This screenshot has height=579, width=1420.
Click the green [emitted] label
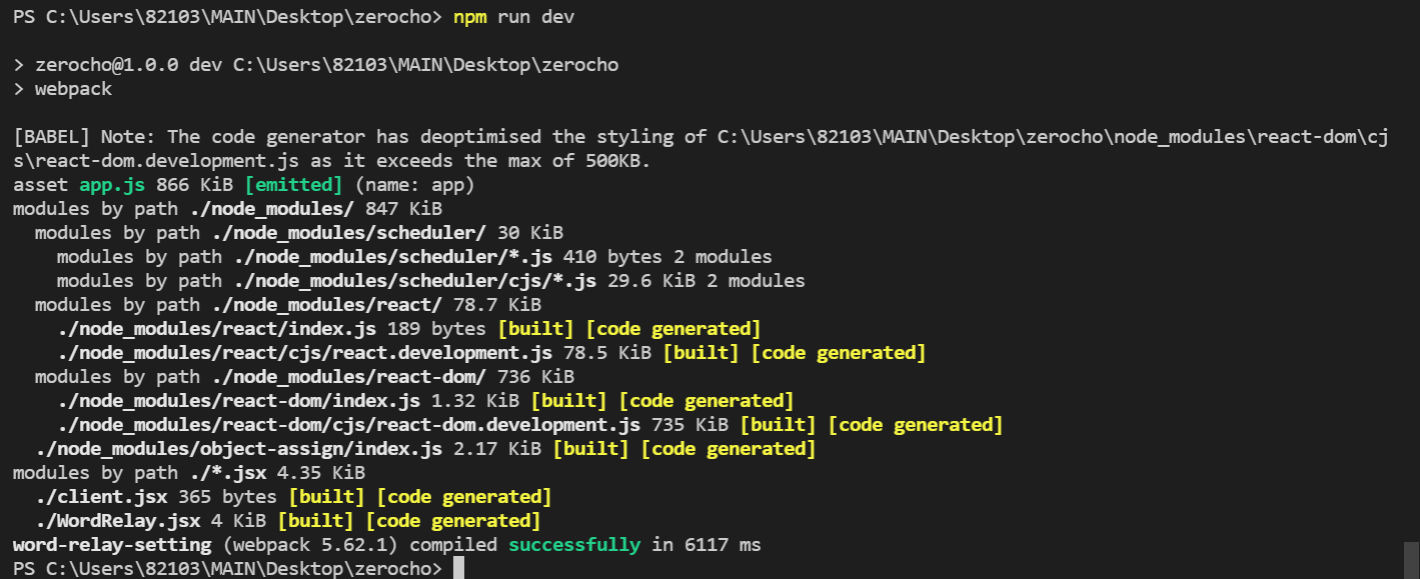click(x=293, y=185)
